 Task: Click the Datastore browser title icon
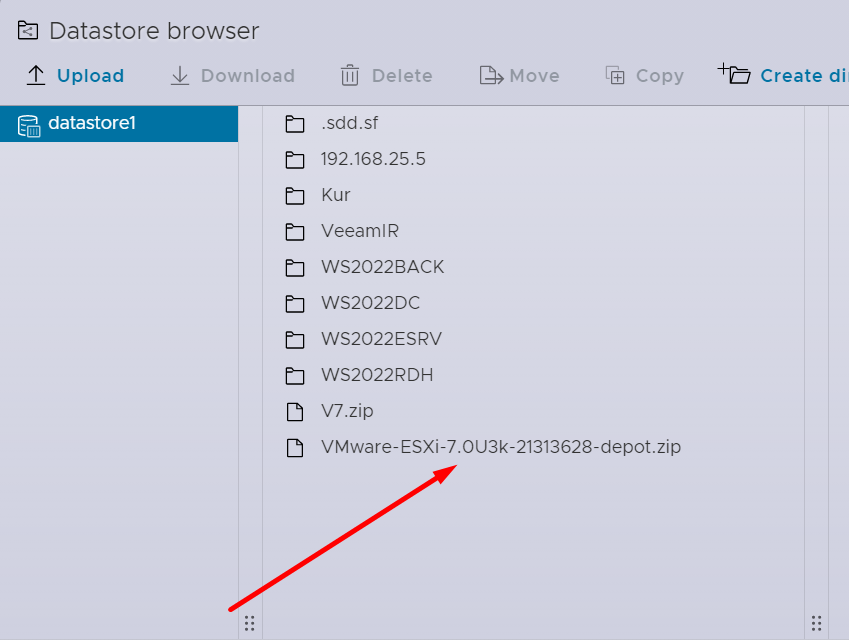tap(28, 30)
